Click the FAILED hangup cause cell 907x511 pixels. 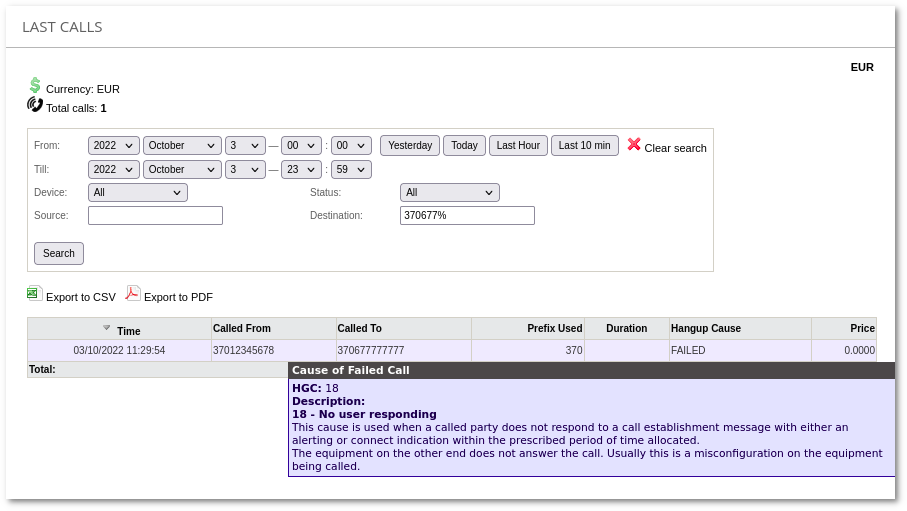[x=688, y=351]
